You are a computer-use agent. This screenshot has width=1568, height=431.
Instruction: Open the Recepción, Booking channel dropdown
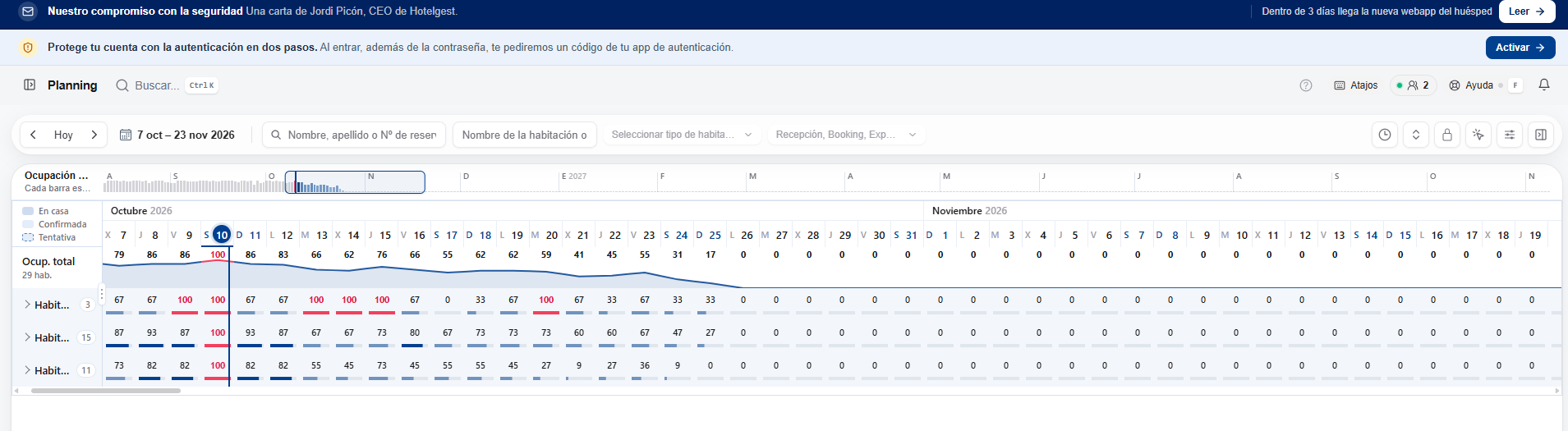[846, 135]
